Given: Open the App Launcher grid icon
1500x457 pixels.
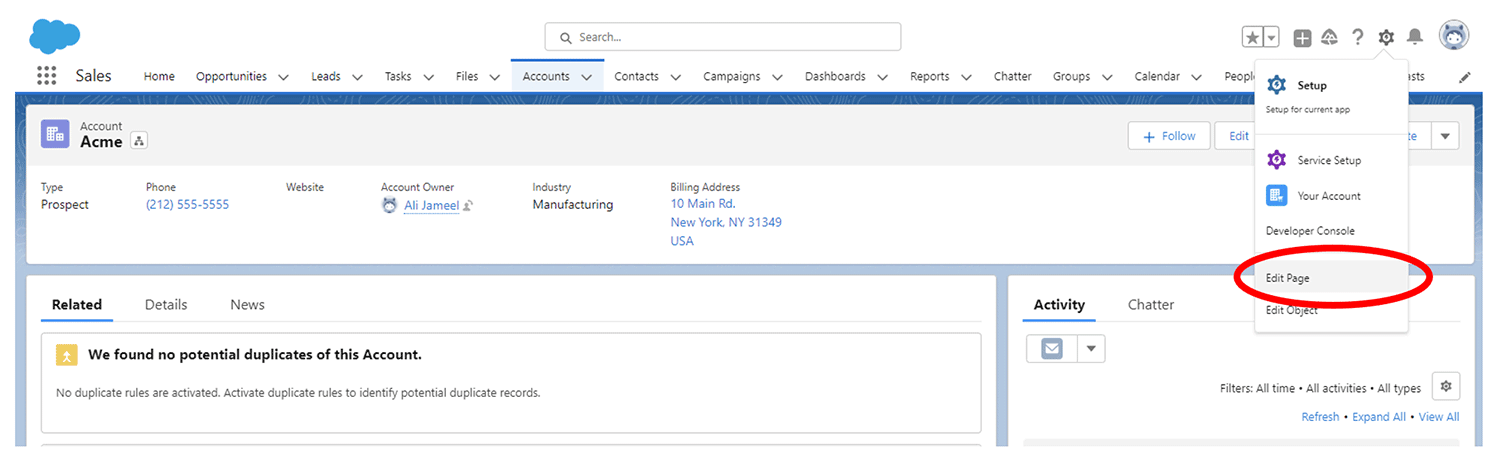Looking at the screenshot, I should point(46,76).
